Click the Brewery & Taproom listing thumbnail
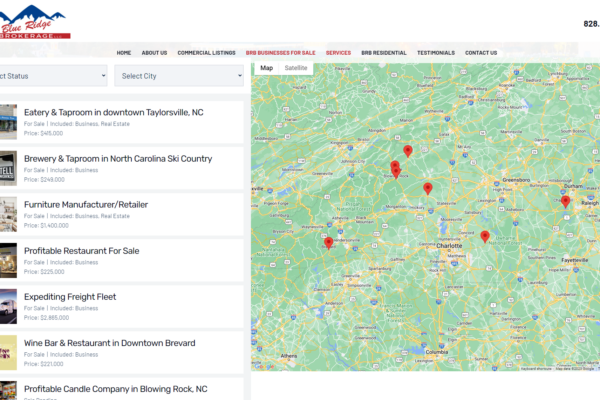600x400 pixels. click(x=8, y=168)
